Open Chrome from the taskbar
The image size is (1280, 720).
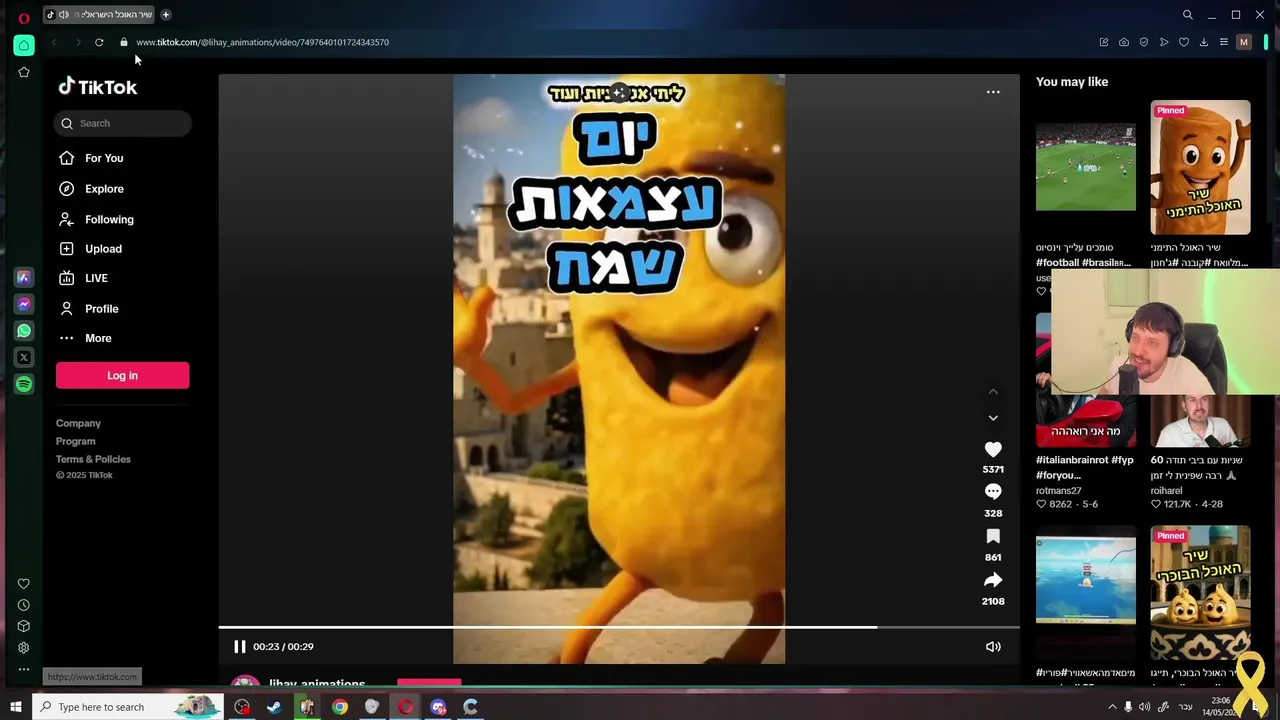[x=340, y=707]
